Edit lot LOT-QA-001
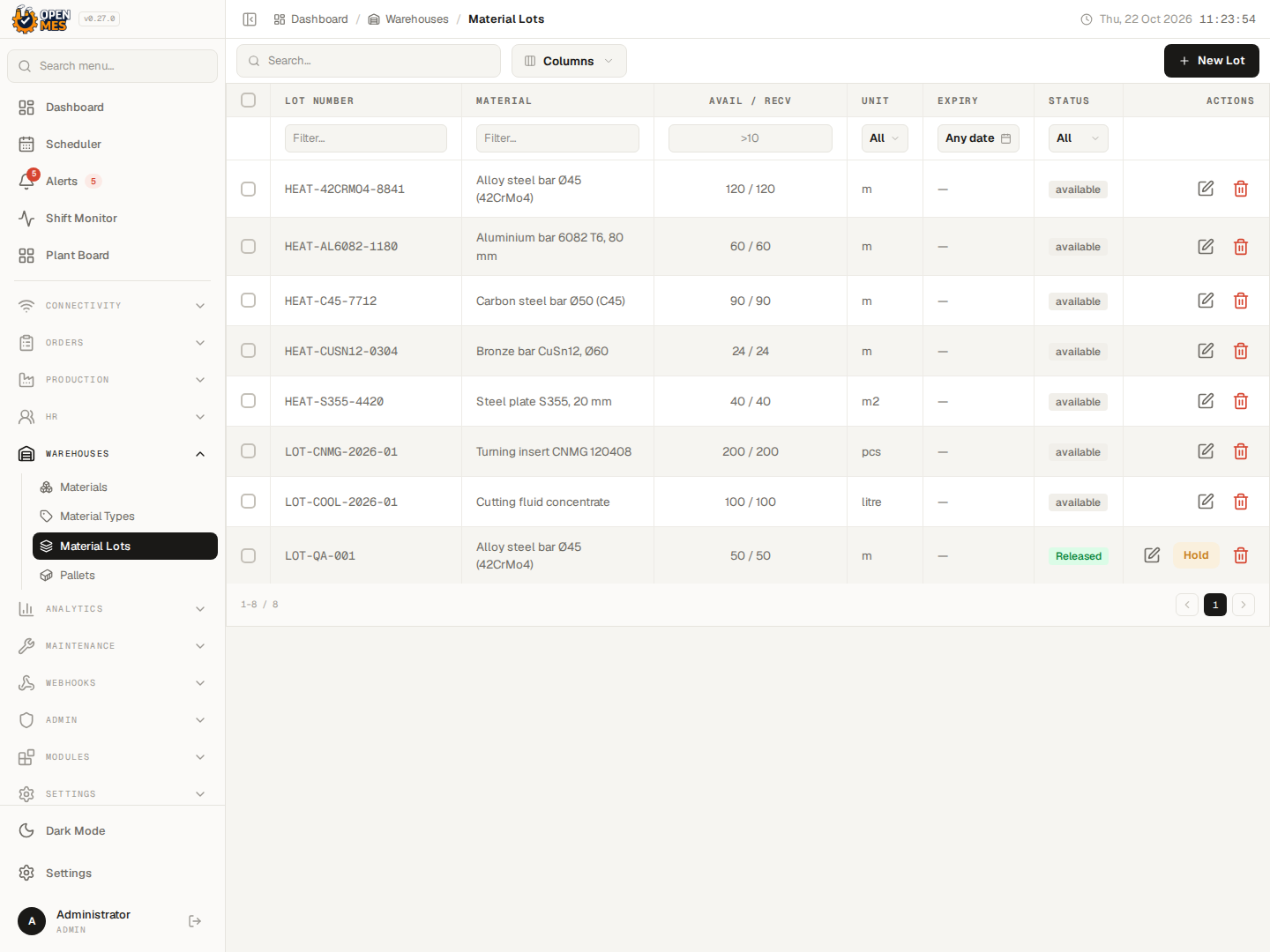 [1152, 555]
